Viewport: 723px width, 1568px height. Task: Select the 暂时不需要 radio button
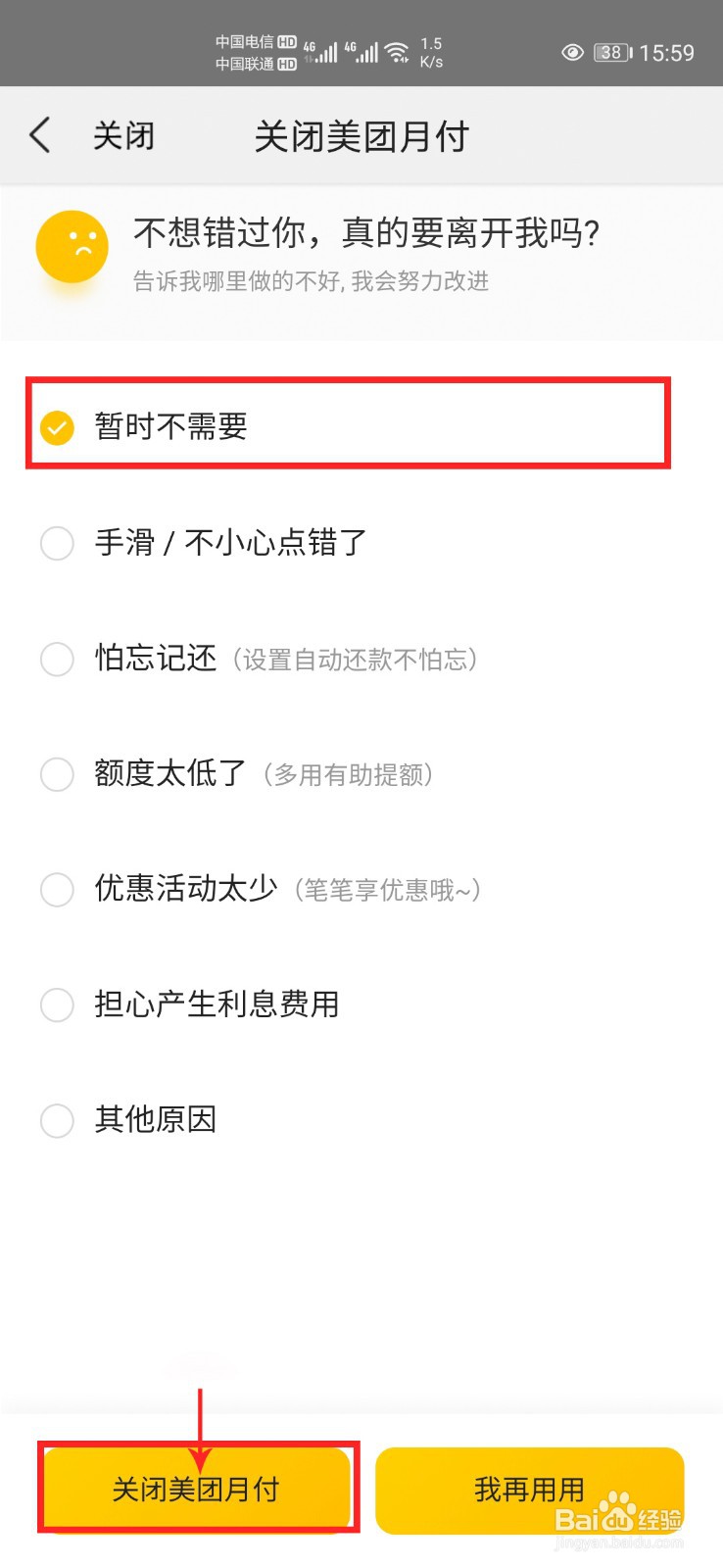(x=57, y=428)
